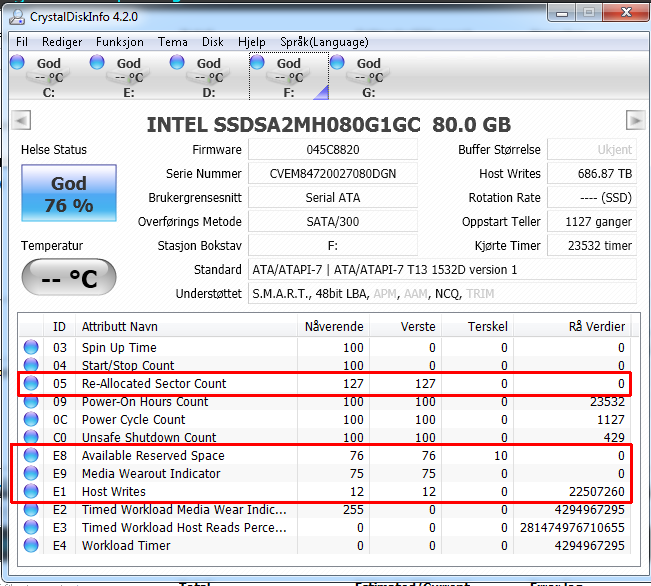Viewport: 651px width, 586px height.
Task: Open the Disk menu
Action: [213, 42]
